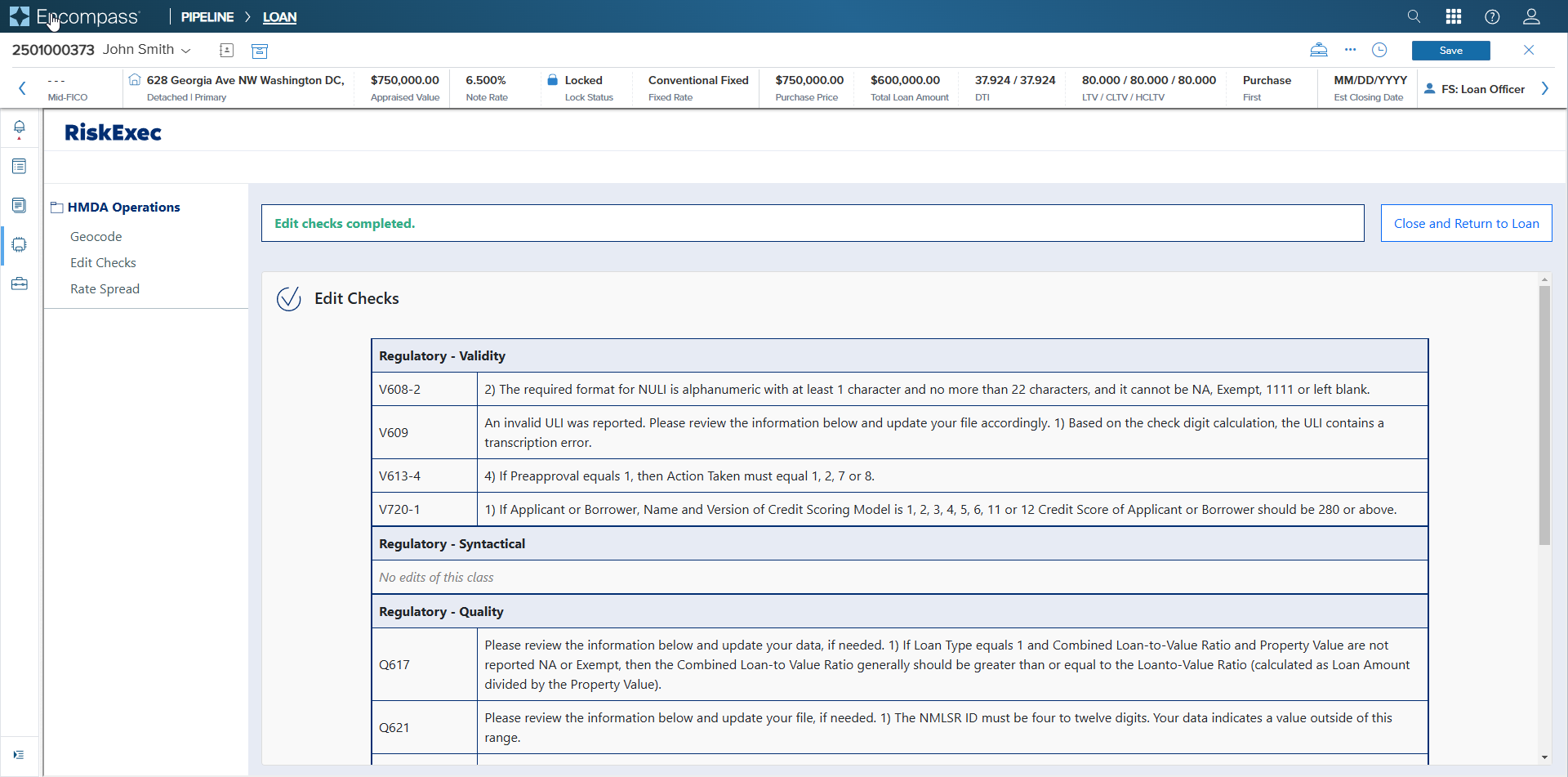
Task: Open Rate Spread in the left menu
Action: point(105,288)
